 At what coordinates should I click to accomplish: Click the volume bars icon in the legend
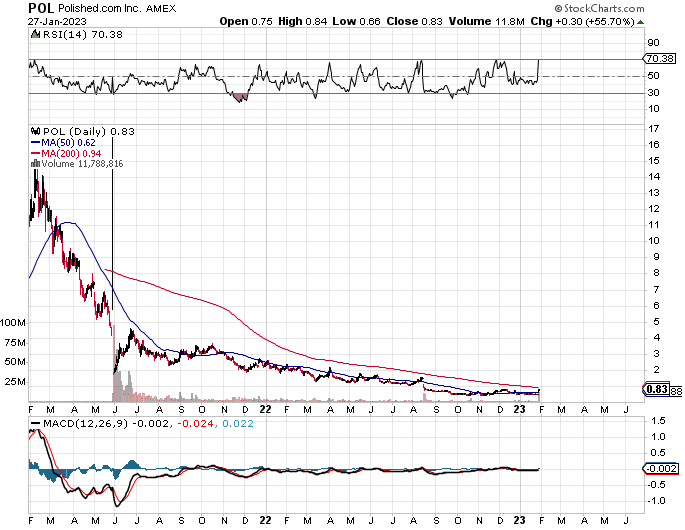click(35, 164)
